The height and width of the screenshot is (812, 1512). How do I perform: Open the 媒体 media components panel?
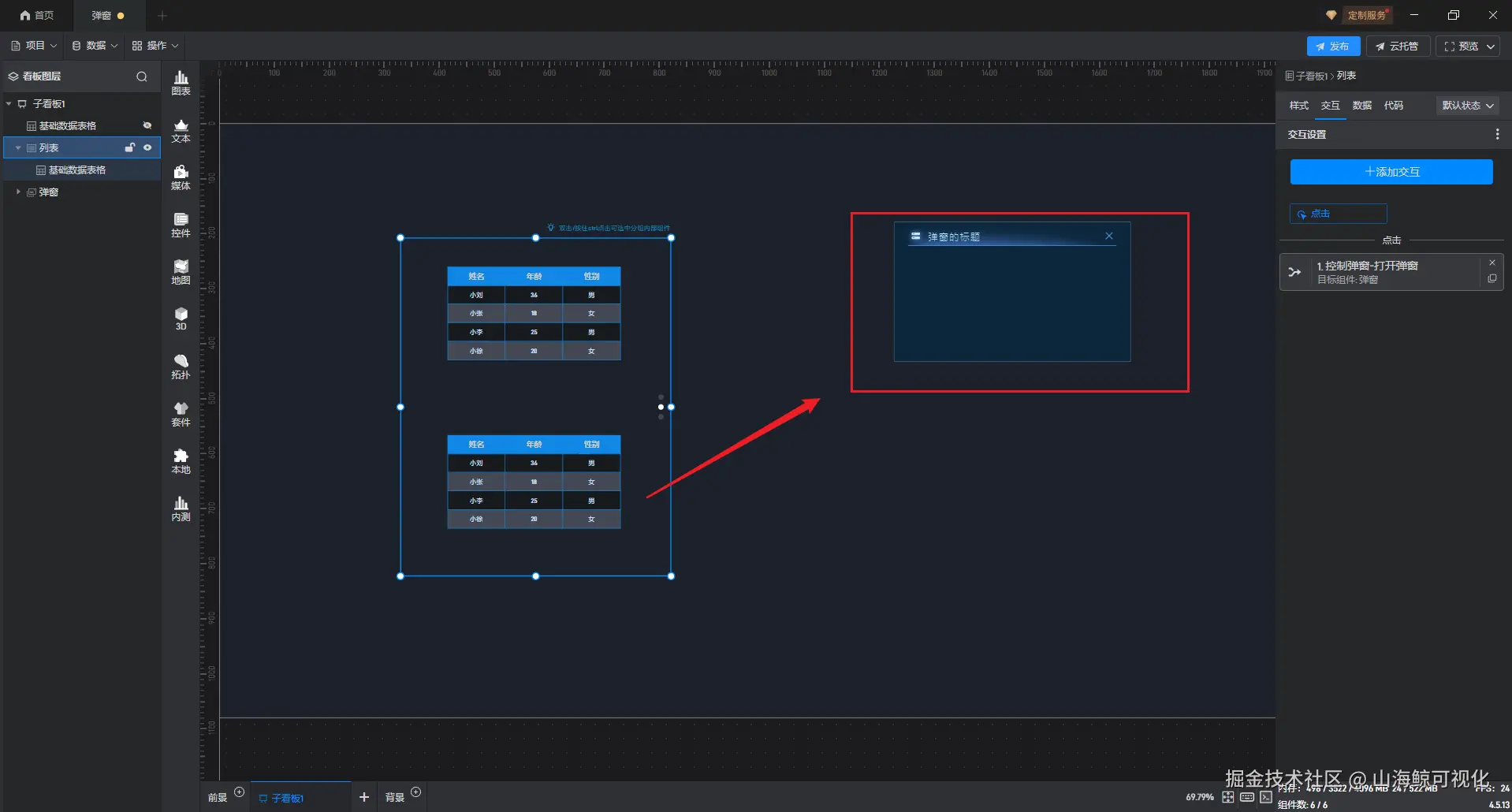(181, 178)
